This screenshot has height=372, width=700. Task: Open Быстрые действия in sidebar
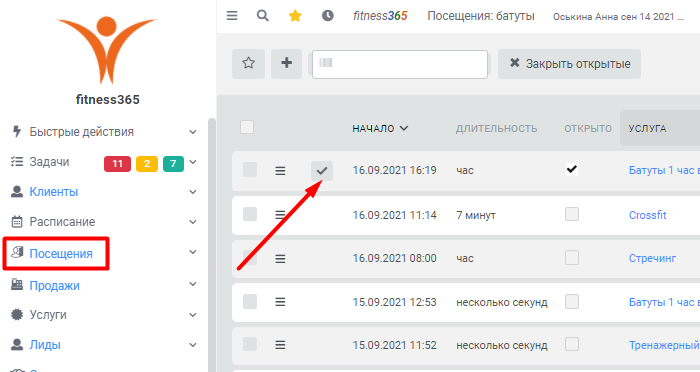pos(82,132)
